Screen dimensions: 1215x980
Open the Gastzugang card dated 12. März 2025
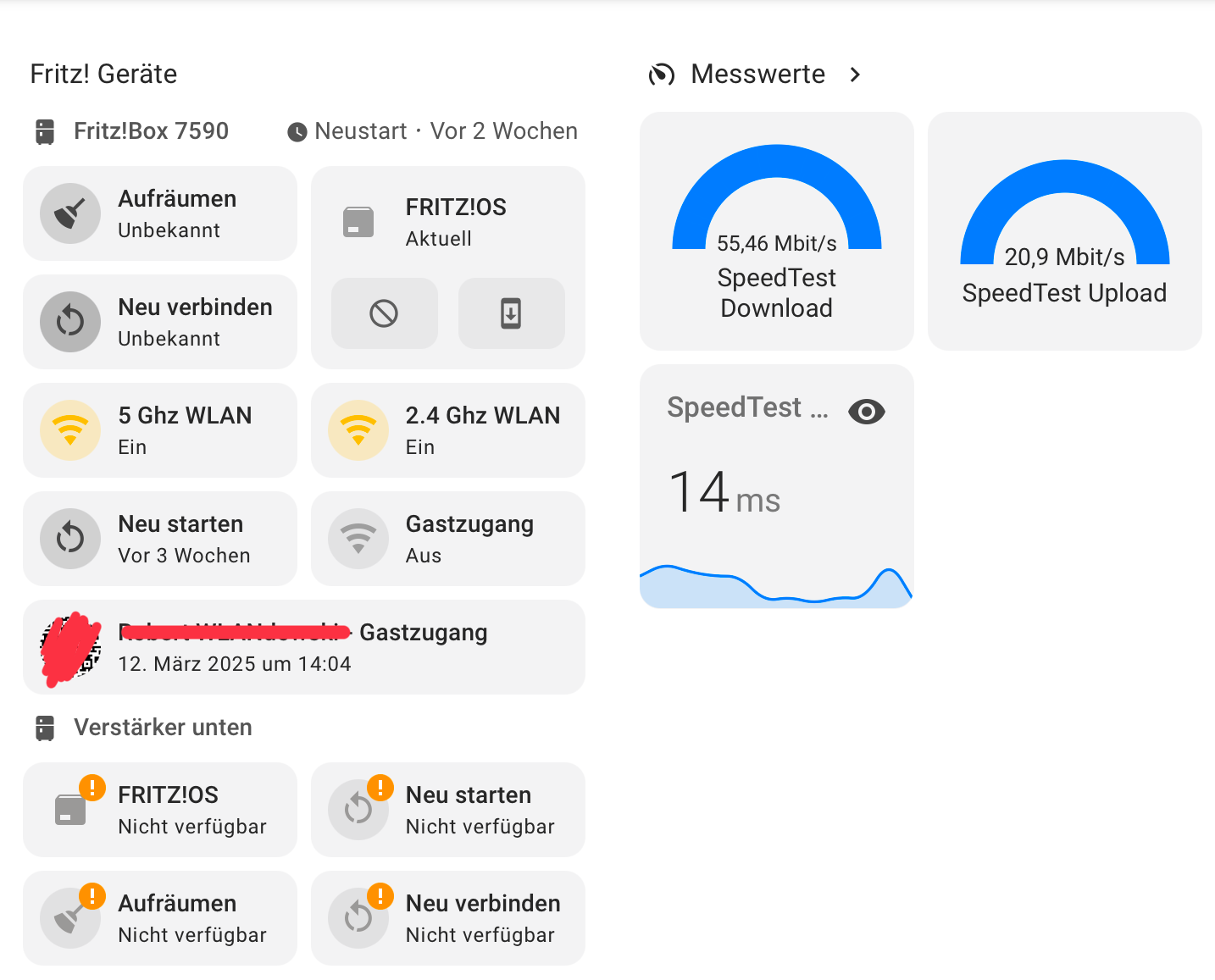point(304,647)
